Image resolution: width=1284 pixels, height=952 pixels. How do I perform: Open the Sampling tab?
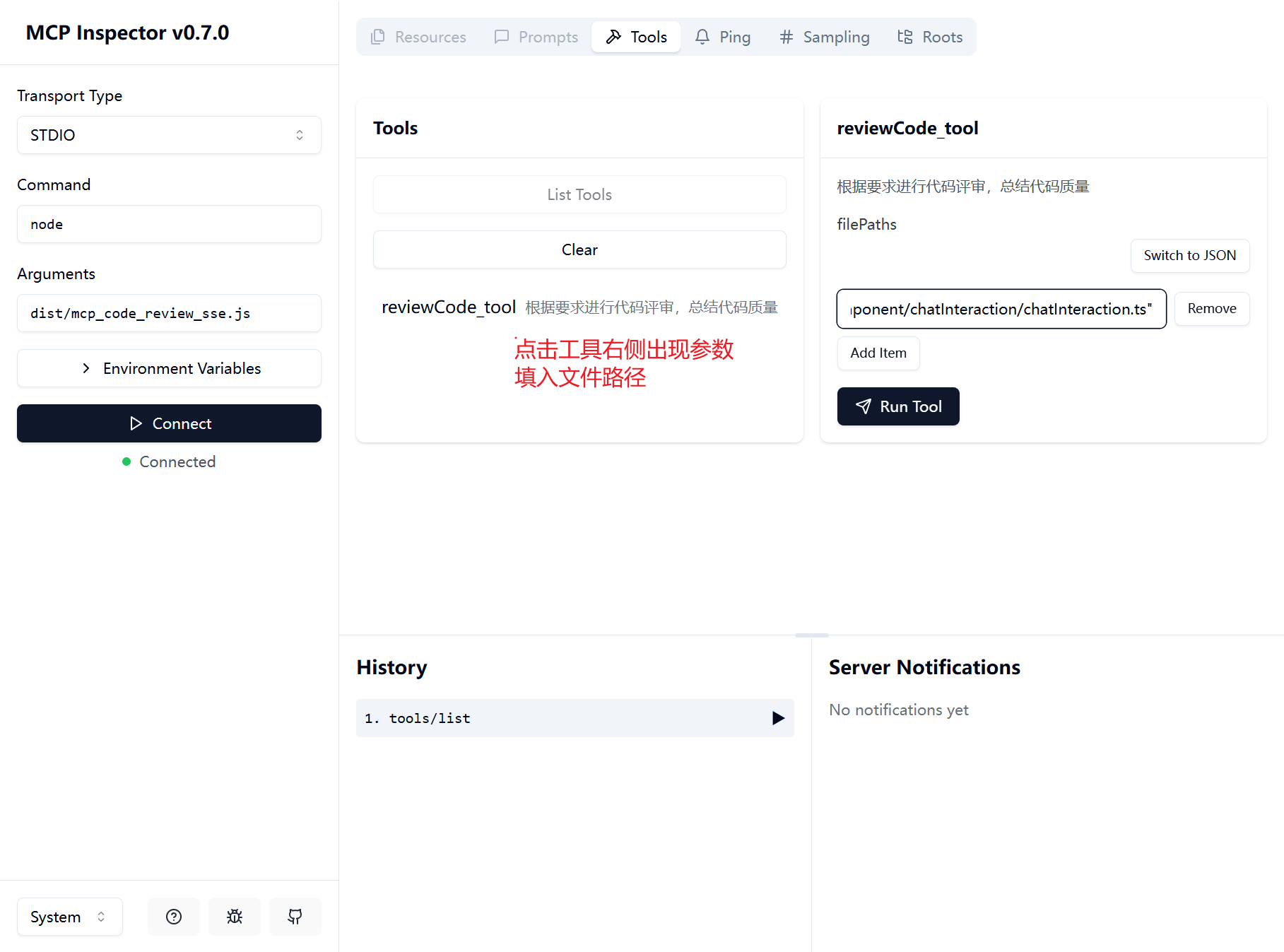pos(824,37)
